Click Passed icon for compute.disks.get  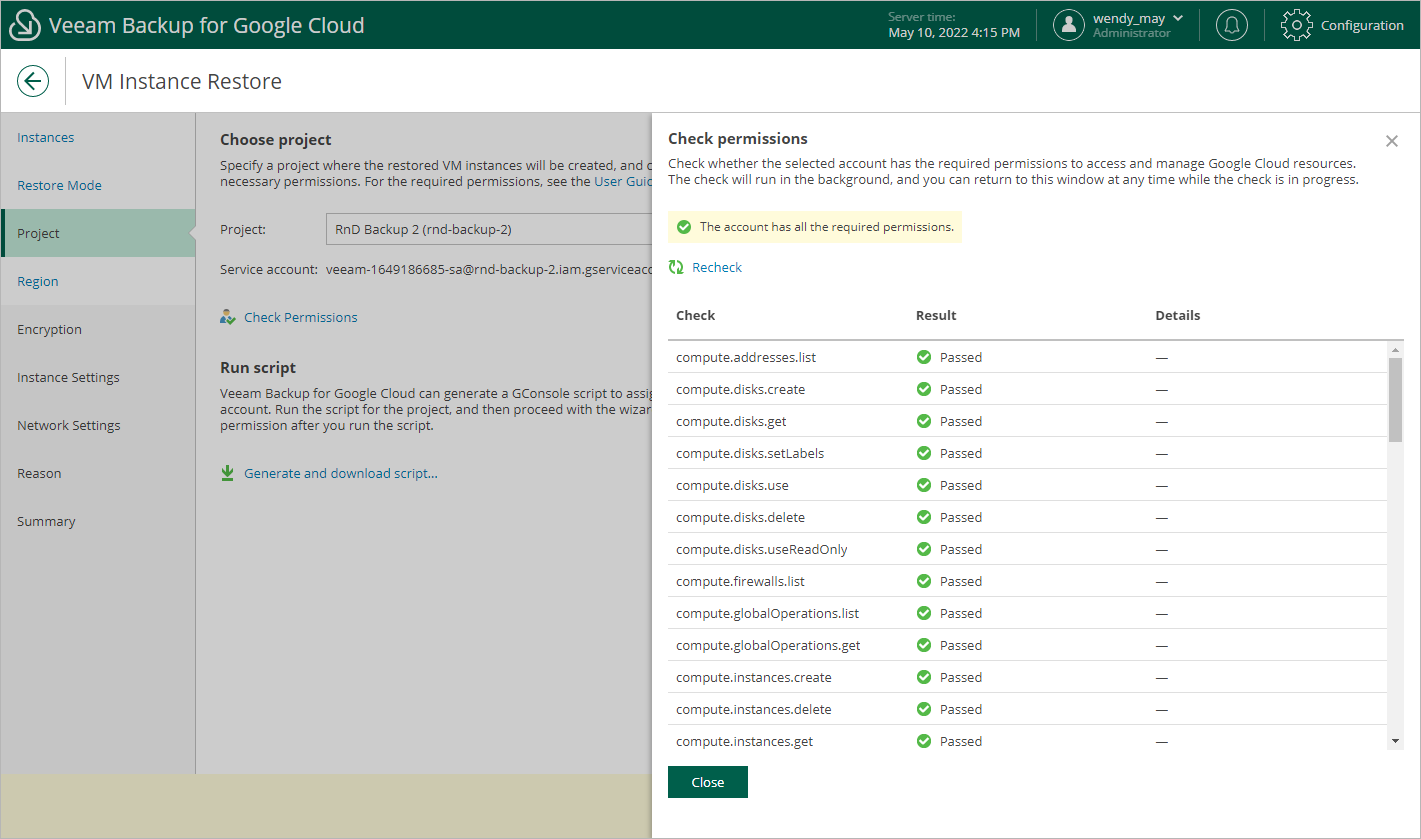(924, 421)
